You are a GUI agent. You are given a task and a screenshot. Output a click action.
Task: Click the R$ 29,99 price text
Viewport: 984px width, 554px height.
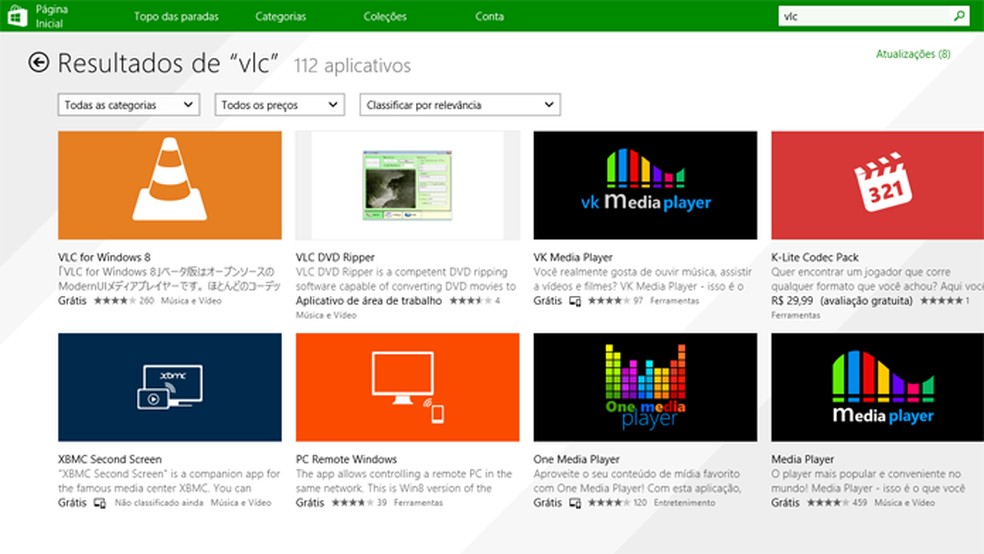coord(792,301)
